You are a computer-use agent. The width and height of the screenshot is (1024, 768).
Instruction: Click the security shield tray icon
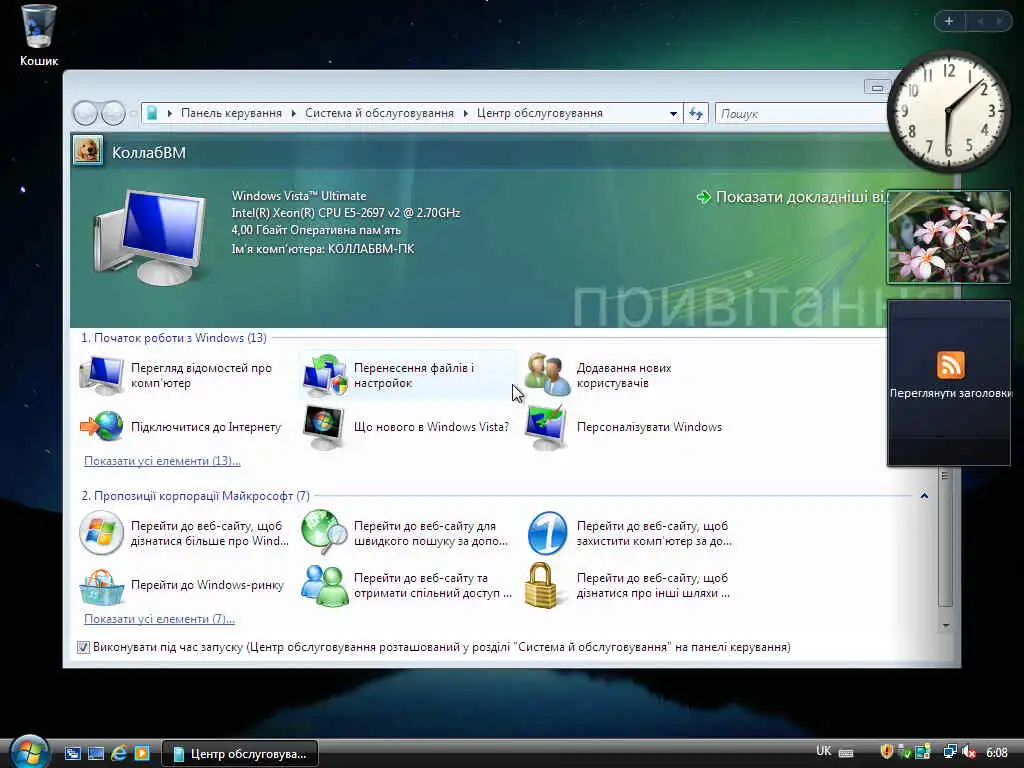tap(886, 752)
